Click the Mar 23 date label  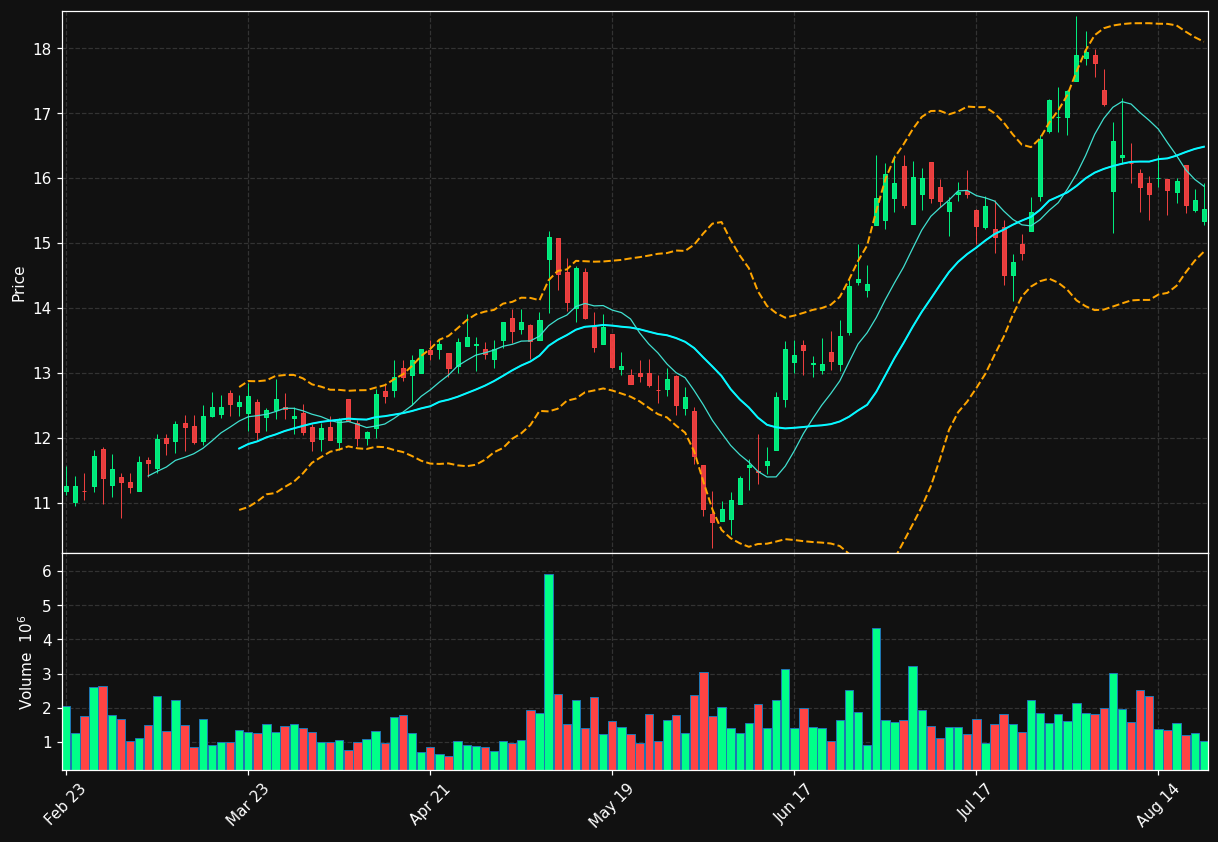tap(247, 805)
